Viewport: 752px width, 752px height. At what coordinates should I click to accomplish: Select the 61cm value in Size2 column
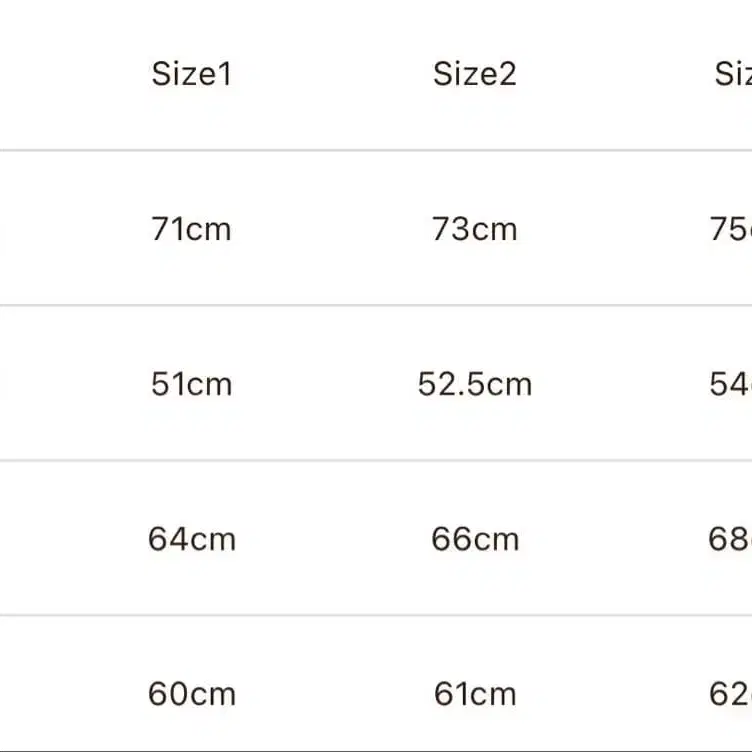click(x=474, y=694)
